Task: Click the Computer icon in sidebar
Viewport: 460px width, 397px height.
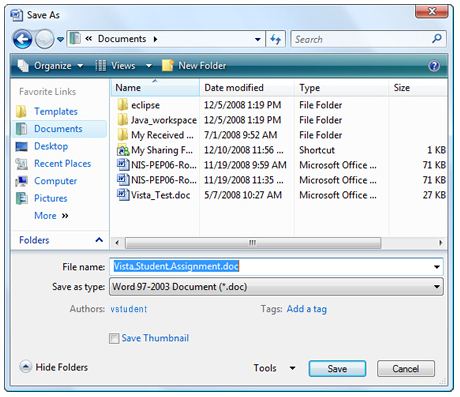Action: [x=21, y=181]
